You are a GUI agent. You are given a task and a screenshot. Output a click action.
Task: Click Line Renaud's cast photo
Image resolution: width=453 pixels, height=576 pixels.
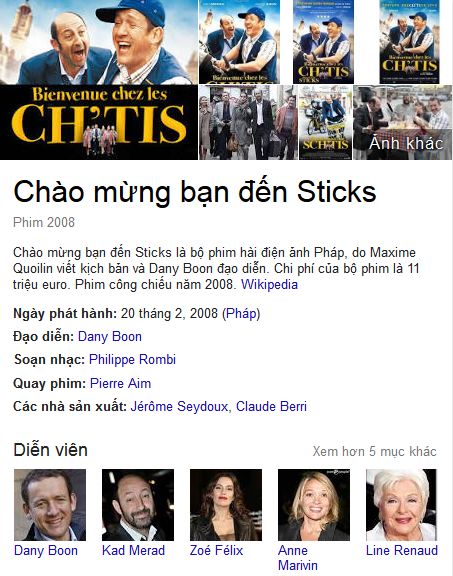pyautogui.click(x=402, y=505)
